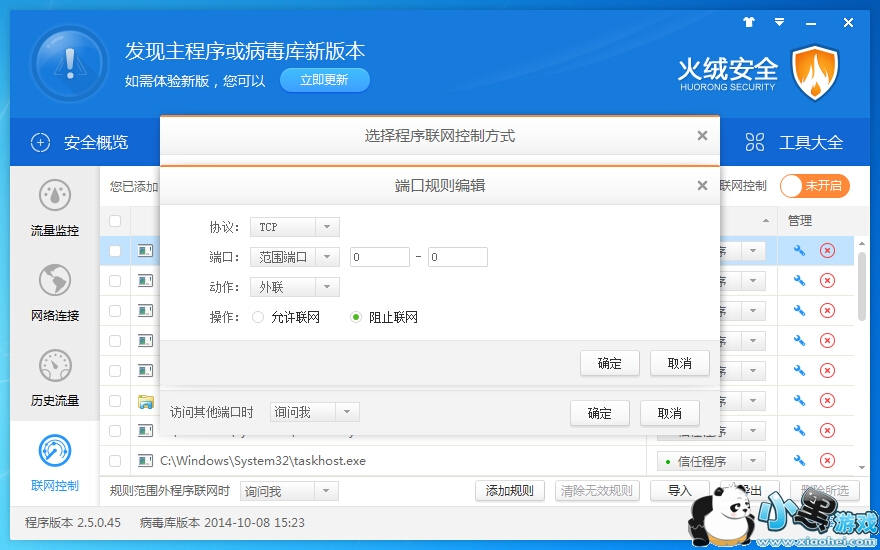
Task: Click the Huorong Security shield logo
Action: (x=815, y=73)
